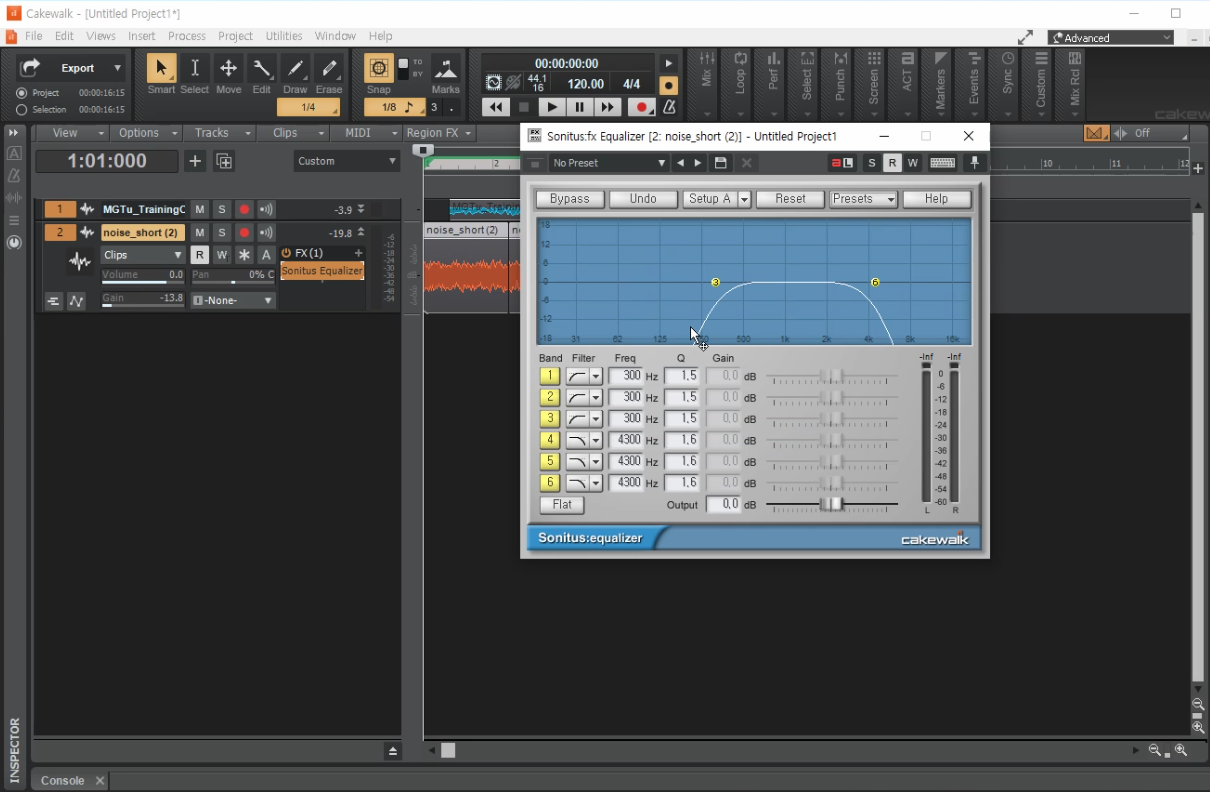Image resolution: width=1210 pixels, height=792 pixels.
Task: Toggle FX rack power for noise_short
Action: [287, 253]
